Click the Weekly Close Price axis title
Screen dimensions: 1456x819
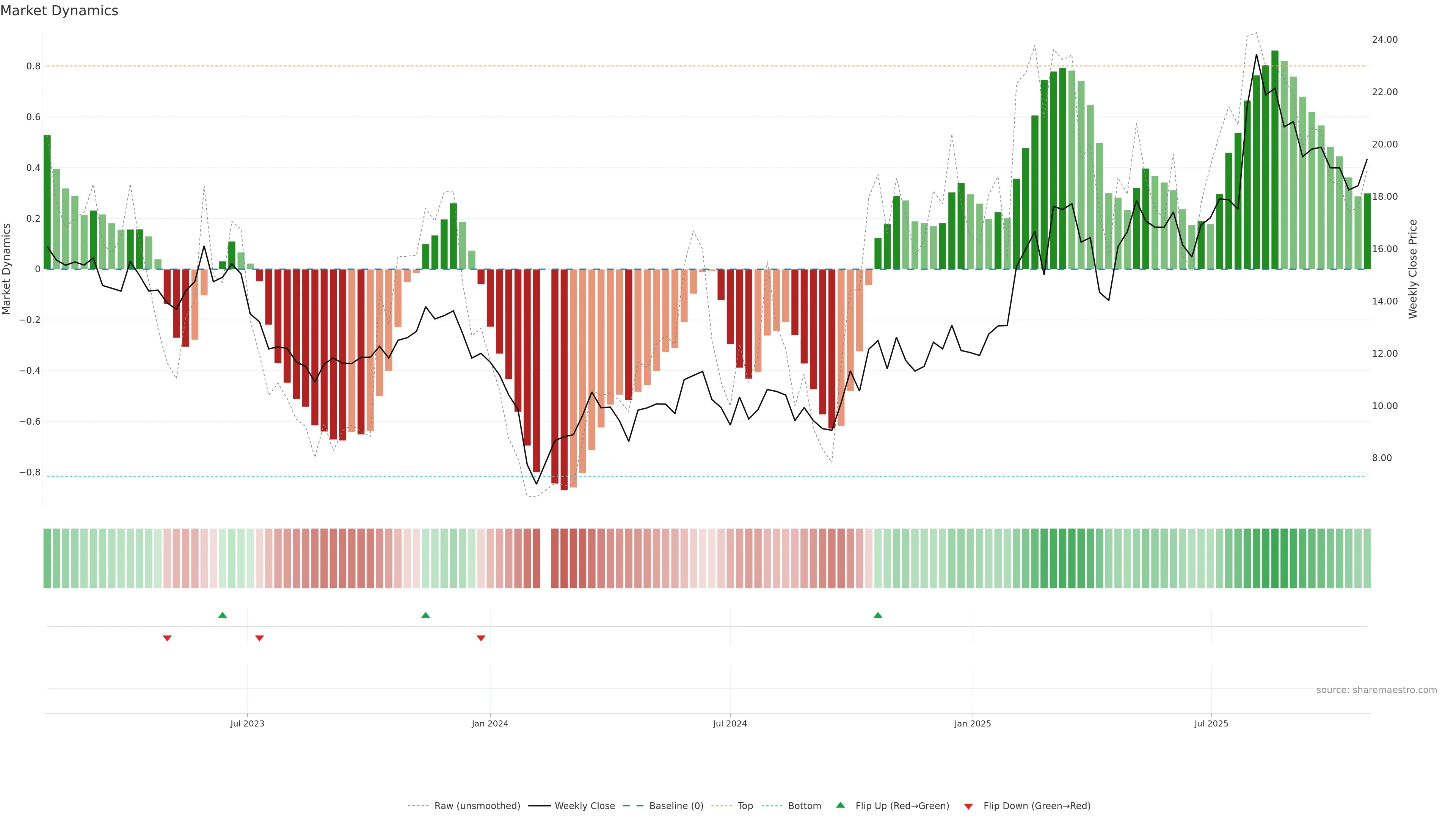point(1412,269)
